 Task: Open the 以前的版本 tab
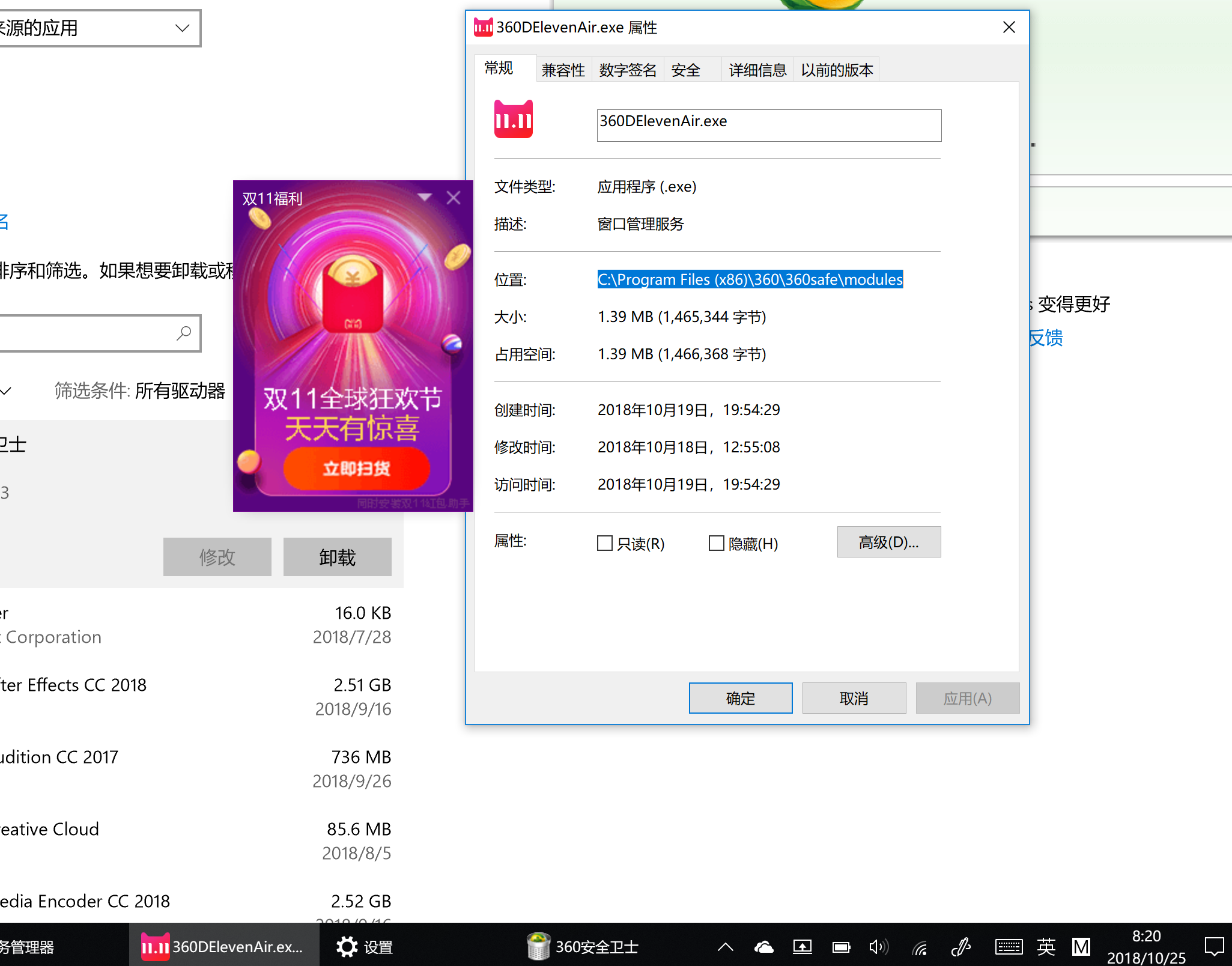(837, 70)
